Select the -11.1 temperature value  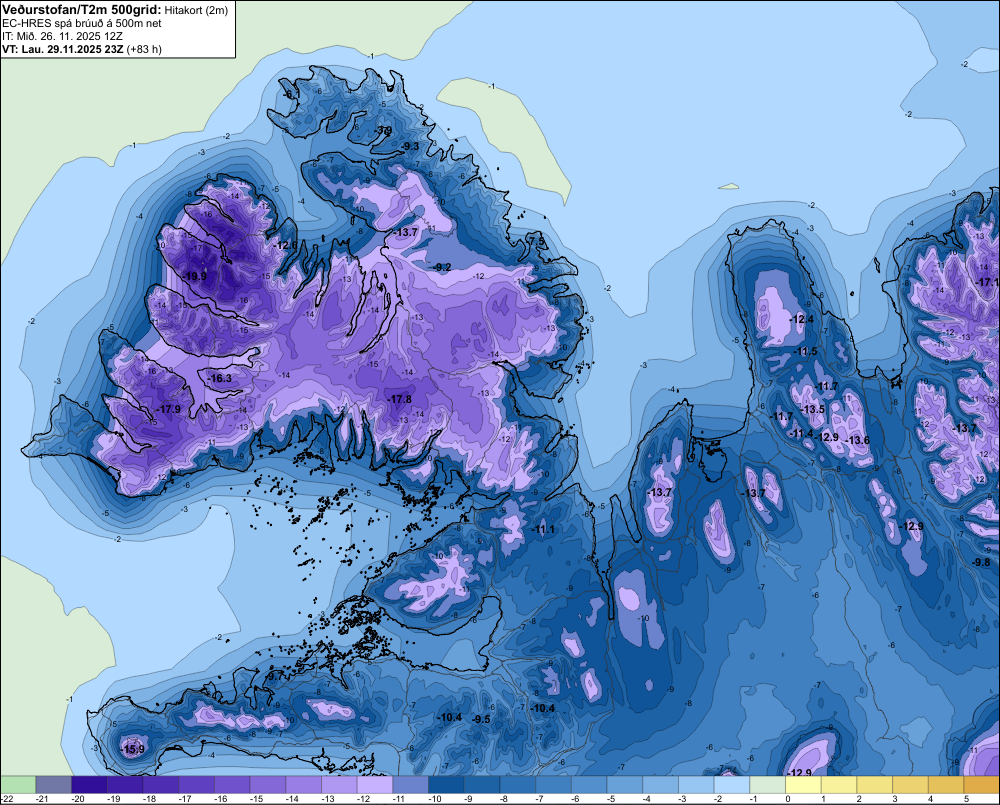545,529
